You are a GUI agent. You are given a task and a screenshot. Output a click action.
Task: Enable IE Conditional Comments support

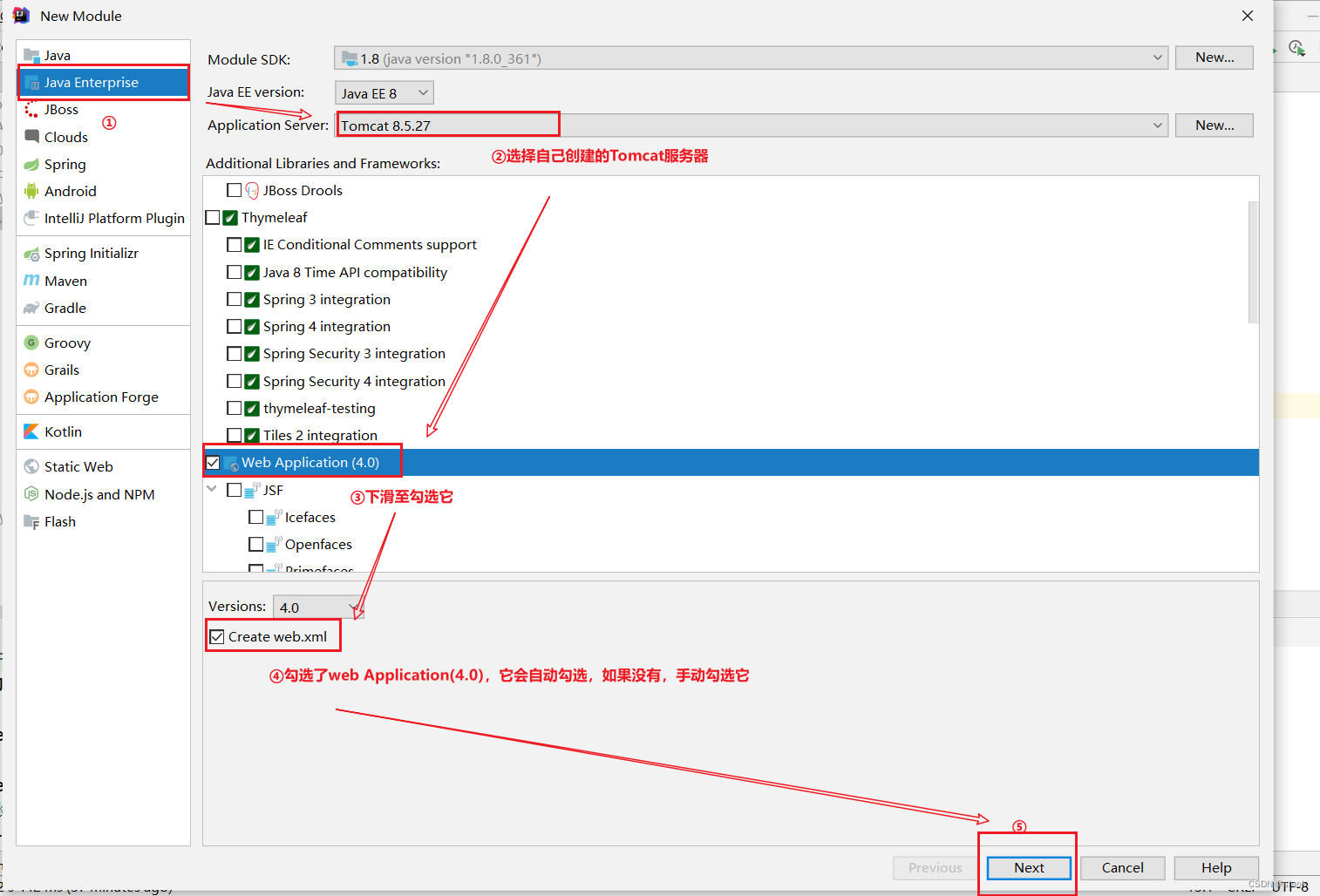click(x=234, y=244)
